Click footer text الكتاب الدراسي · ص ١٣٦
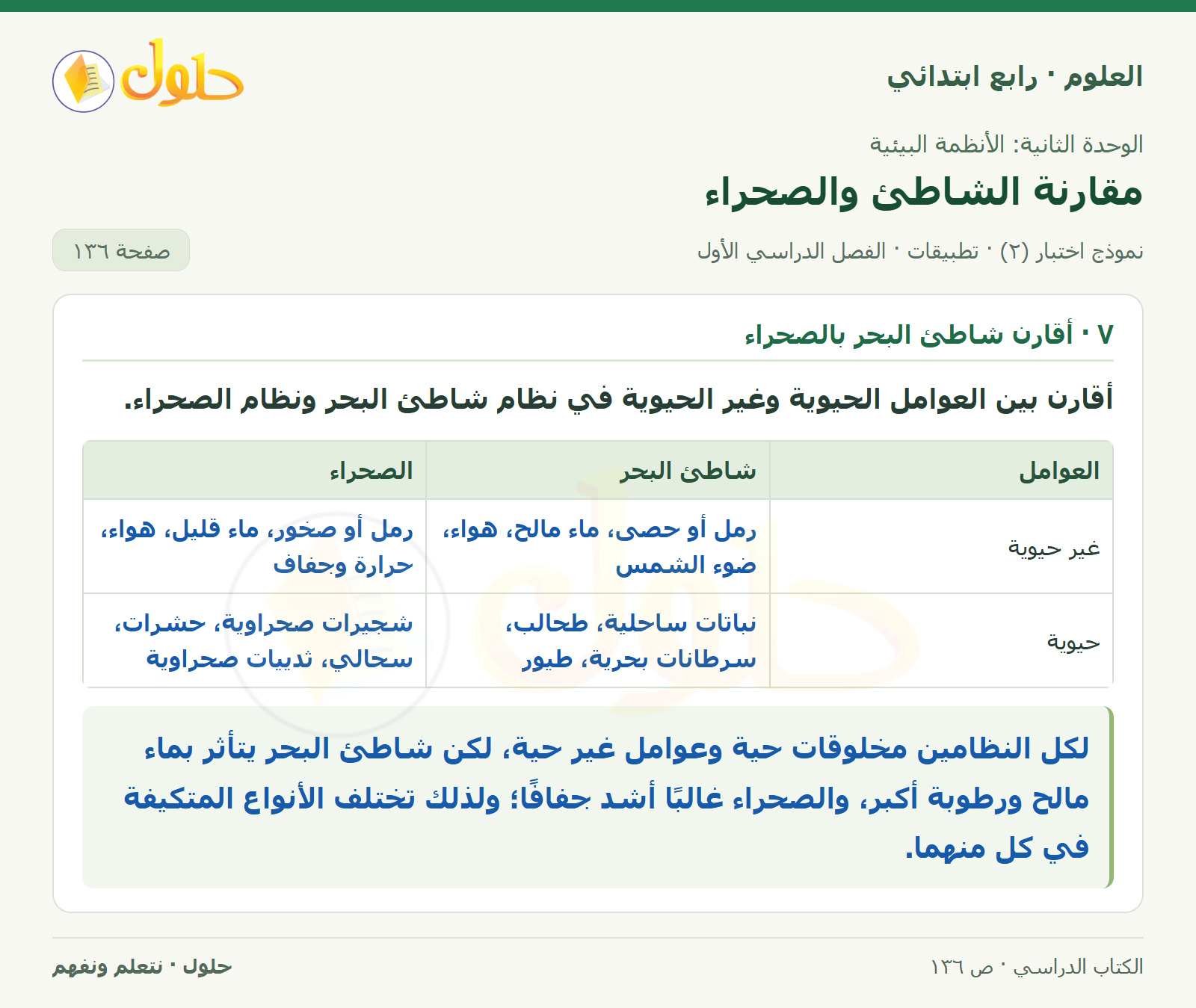Screen dimensions: 1196x1008 [x=1037, y=967]
